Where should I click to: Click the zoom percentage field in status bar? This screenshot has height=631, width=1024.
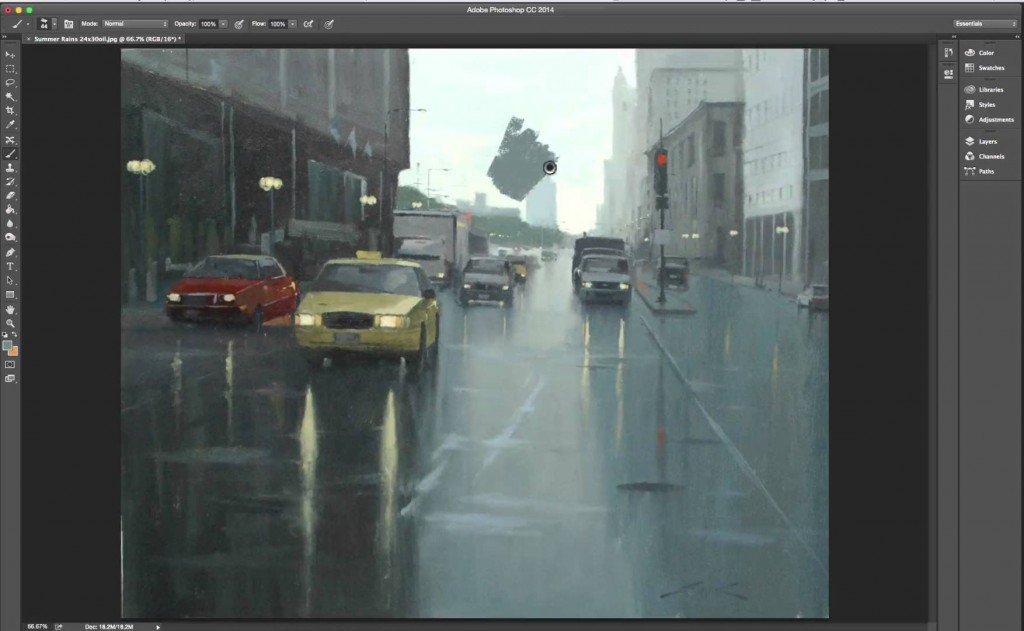(36, 626)
